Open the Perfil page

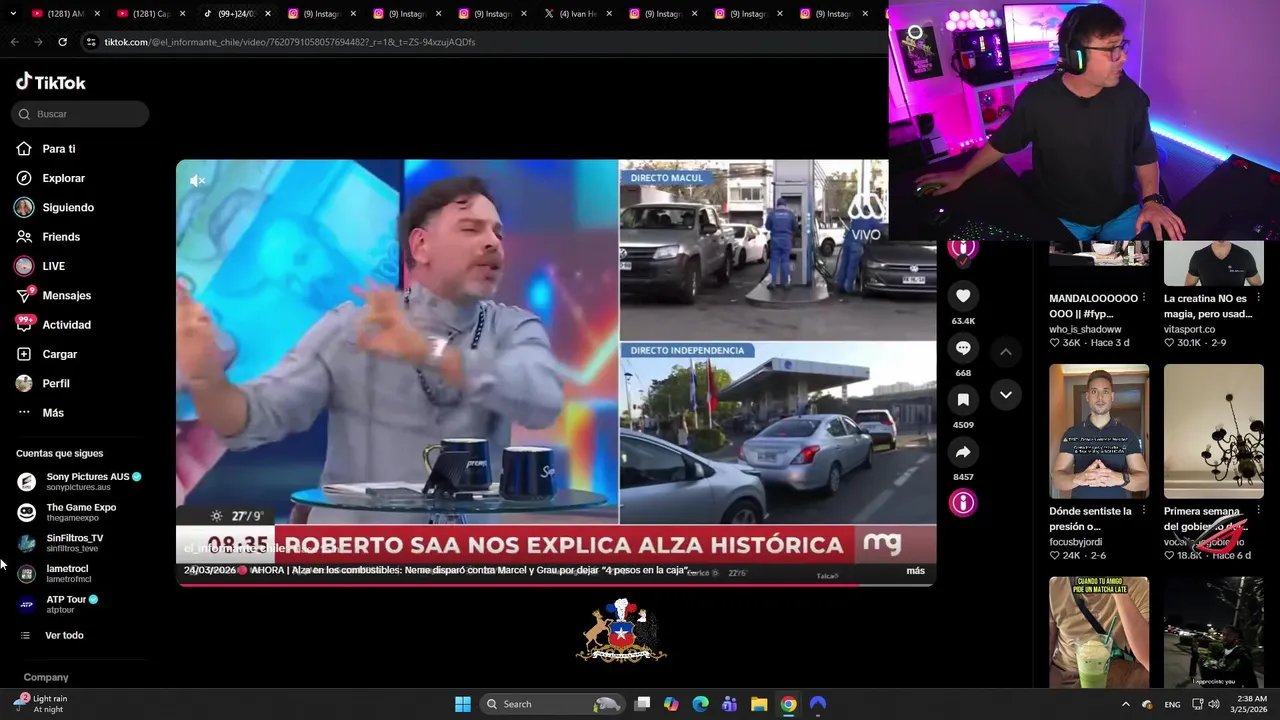click(x=43, y=383)
